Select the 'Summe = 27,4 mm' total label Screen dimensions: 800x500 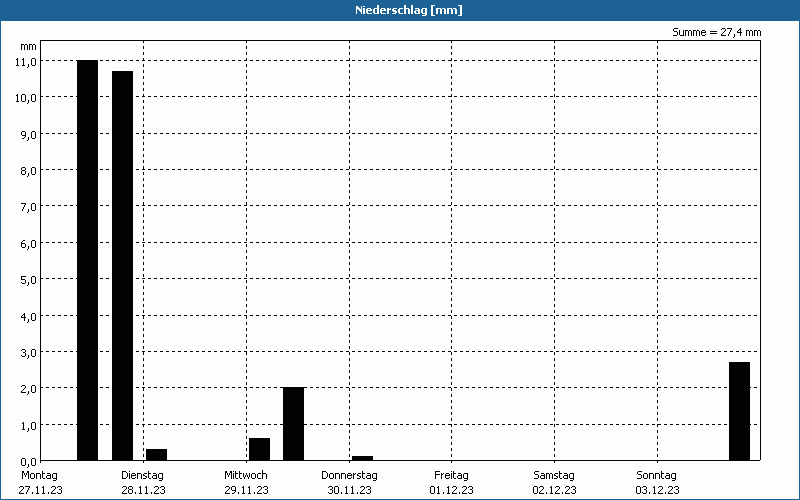click(x=716, y=32)
